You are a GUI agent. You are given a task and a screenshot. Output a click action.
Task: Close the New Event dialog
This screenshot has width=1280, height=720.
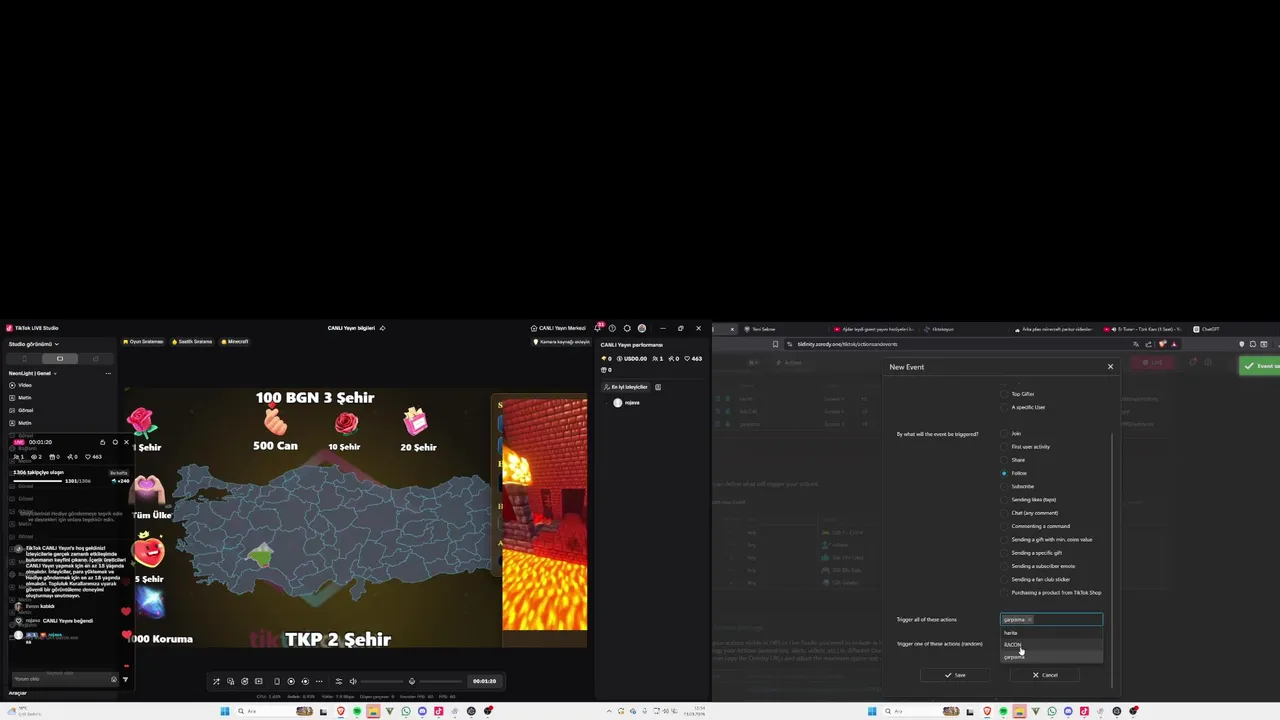(x=1110, y=367)
